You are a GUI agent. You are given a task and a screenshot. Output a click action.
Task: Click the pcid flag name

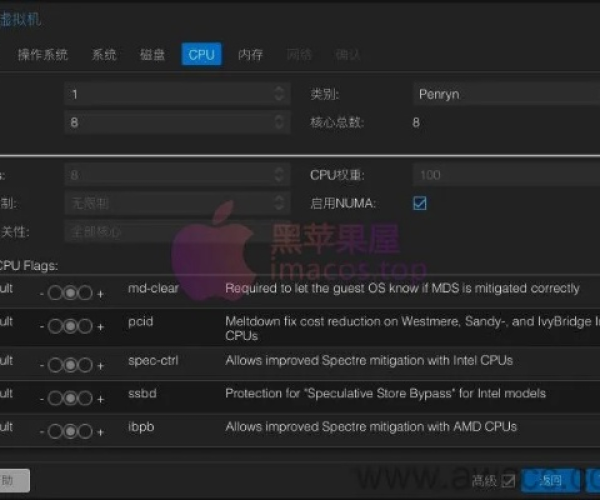(140, 321)
